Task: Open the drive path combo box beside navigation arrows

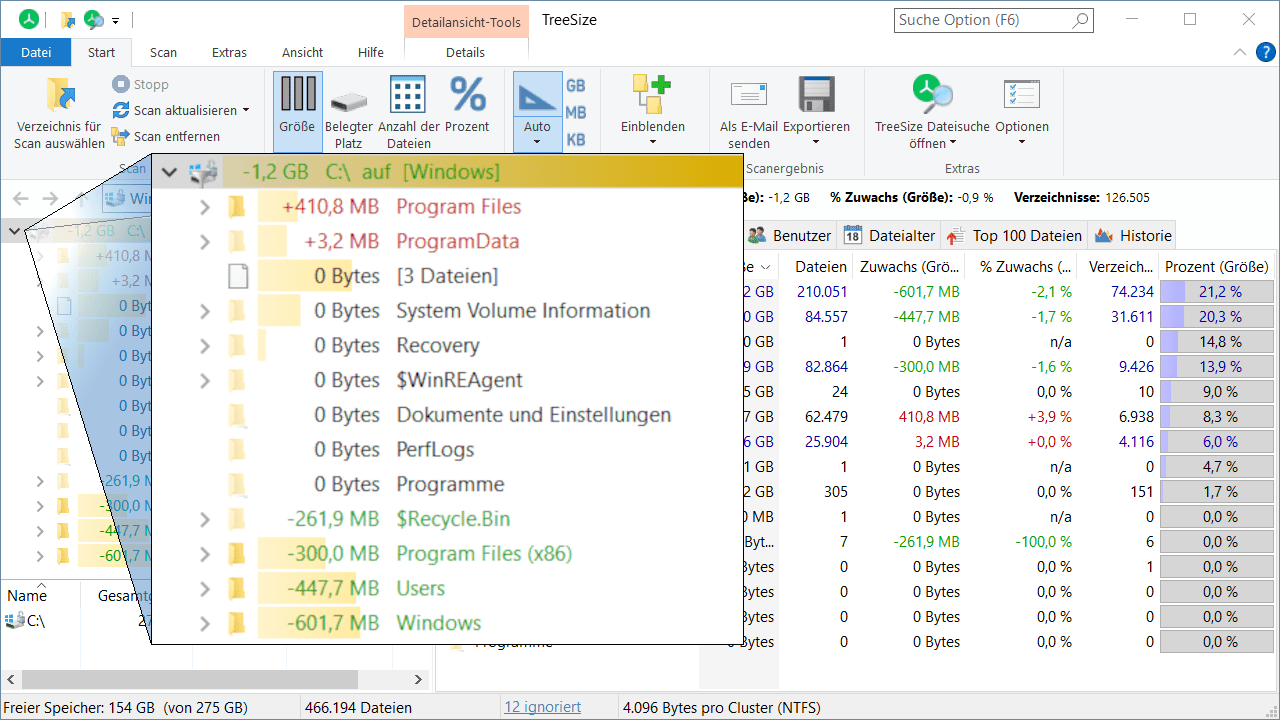Action: point(125,198)
